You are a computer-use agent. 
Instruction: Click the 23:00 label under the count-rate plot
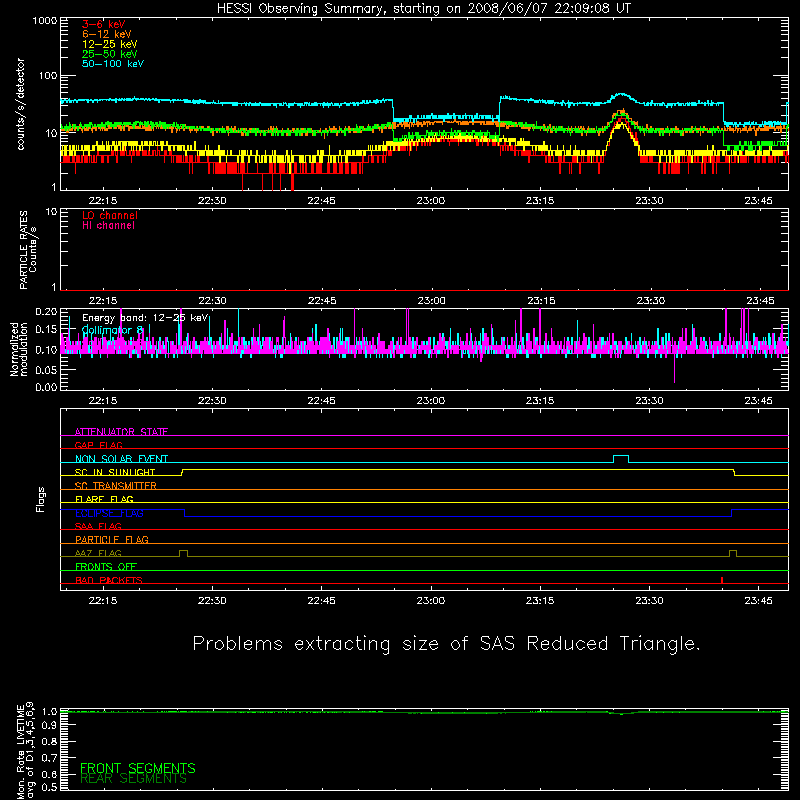431,201
